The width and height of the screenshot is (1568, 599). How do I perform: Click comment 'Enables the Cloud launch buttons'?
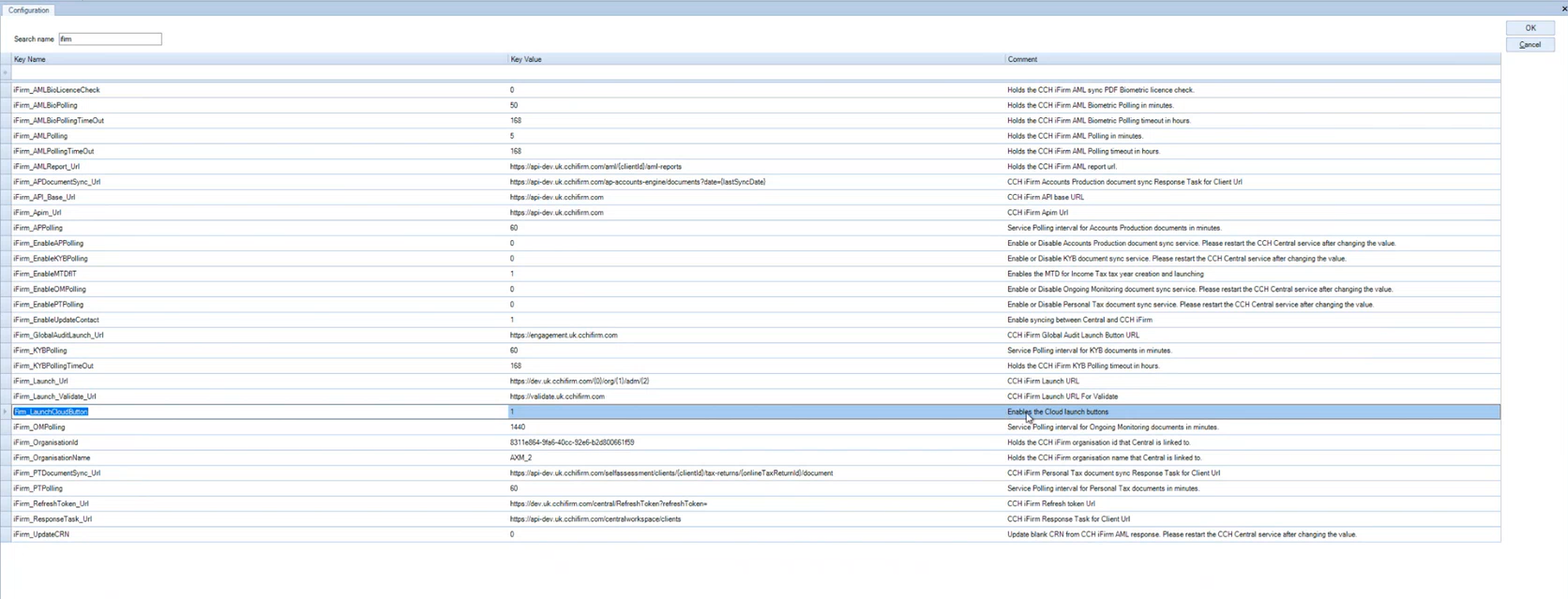point(1058,412)
